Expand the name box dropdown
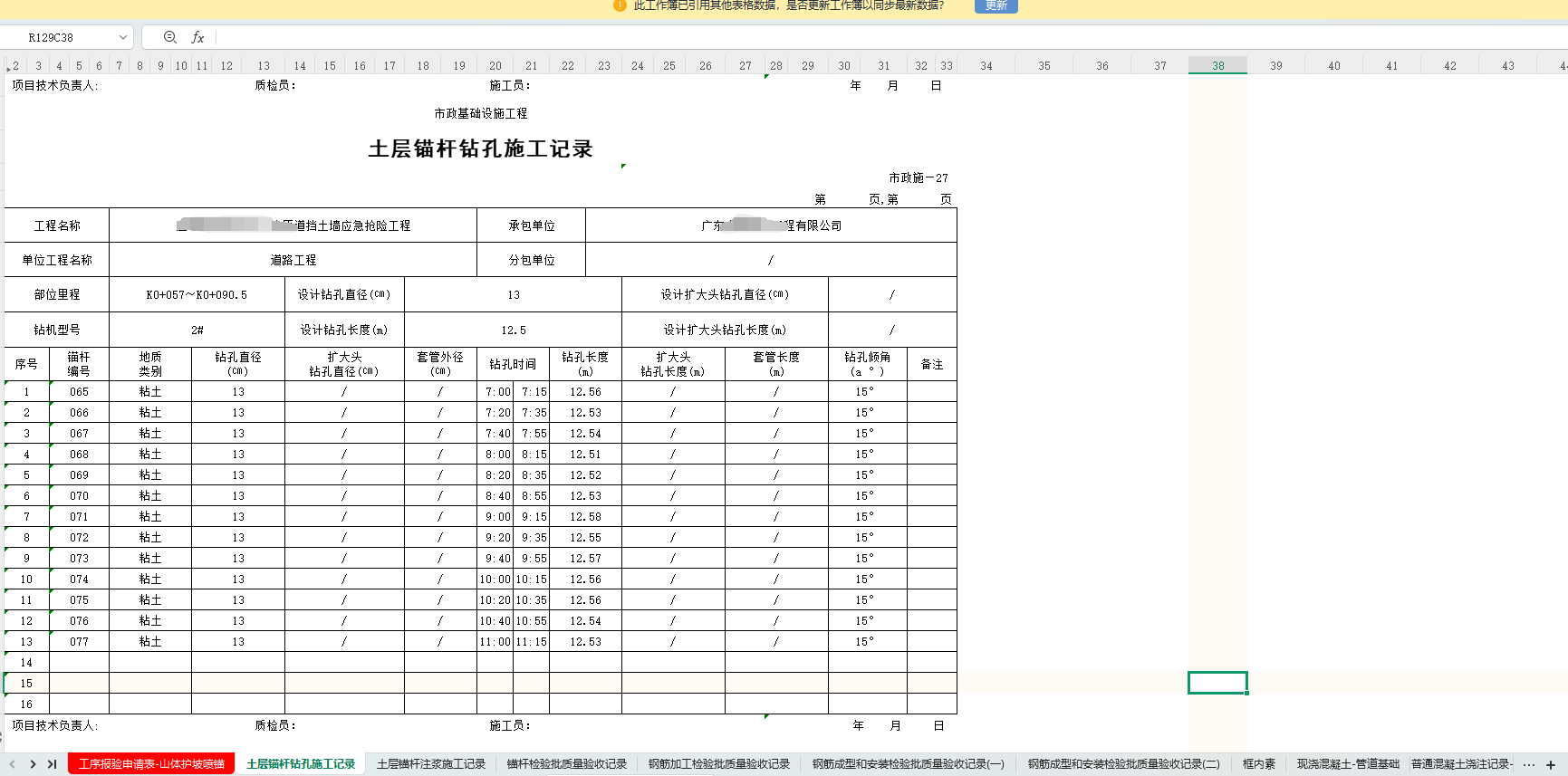This screenshot has width=1568, height=776. 122,37
